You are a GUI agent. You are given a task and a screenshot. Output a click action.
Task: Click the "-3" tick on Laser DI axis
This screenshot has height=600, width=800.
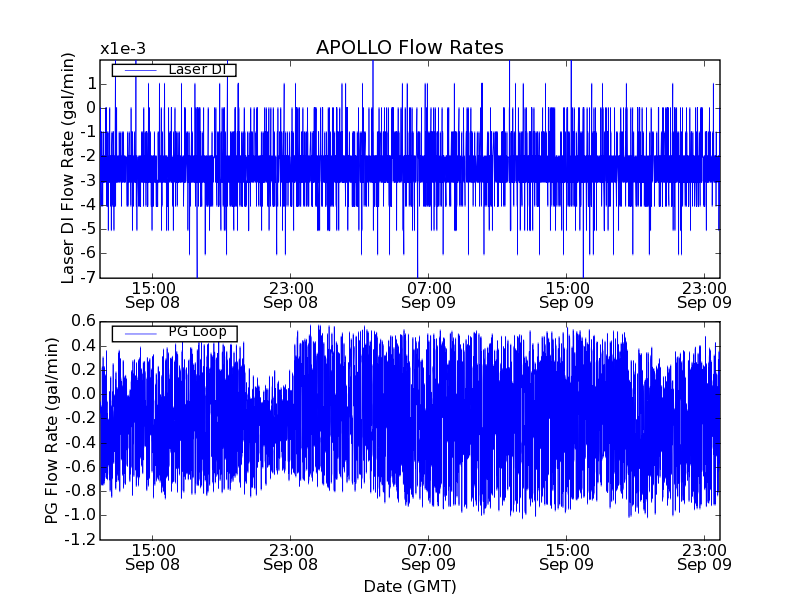pos(88,181)
